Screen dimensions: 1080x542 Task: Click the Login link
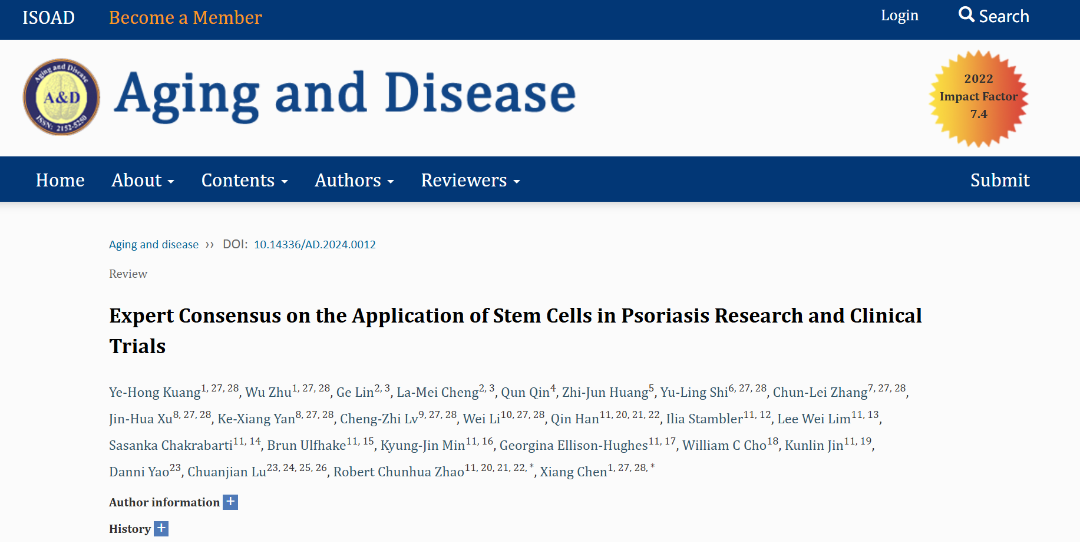point(899,15)
